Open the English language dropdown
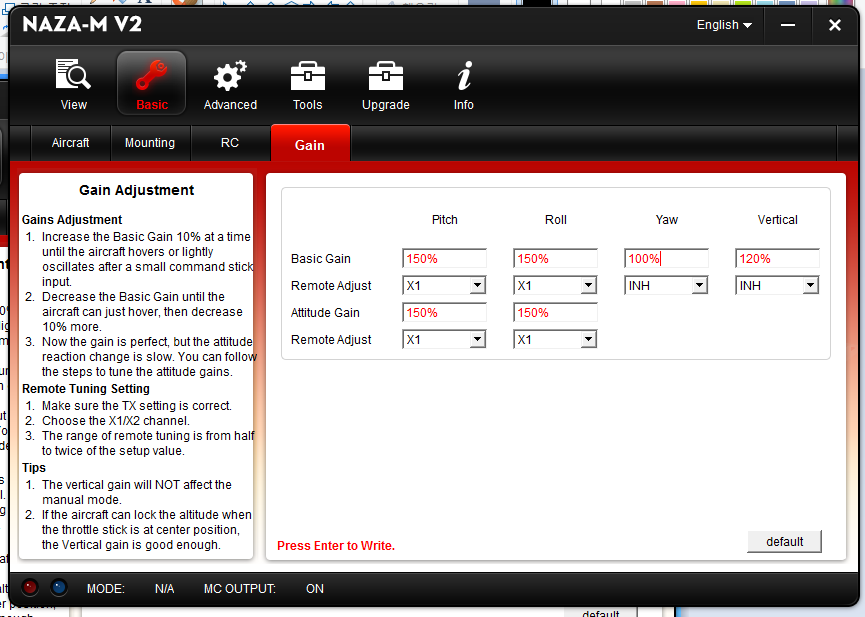The width and height of the screenshot is (865, 617). click(724, 25)
